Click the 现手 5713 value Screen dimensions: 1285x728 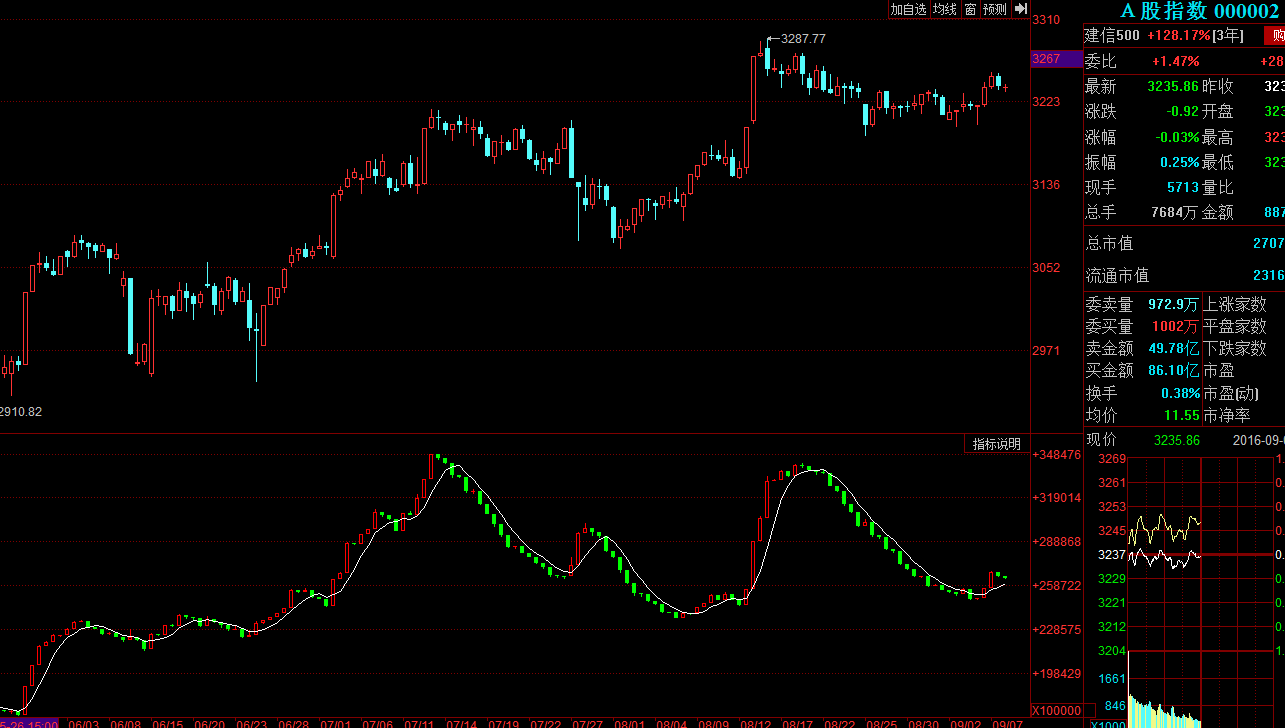pyautogui.click(x=1183, y=187)
